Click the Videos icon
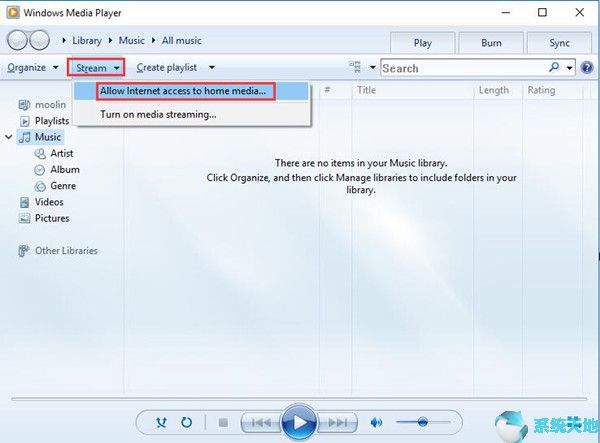The image size is (600, 443). 24,202
